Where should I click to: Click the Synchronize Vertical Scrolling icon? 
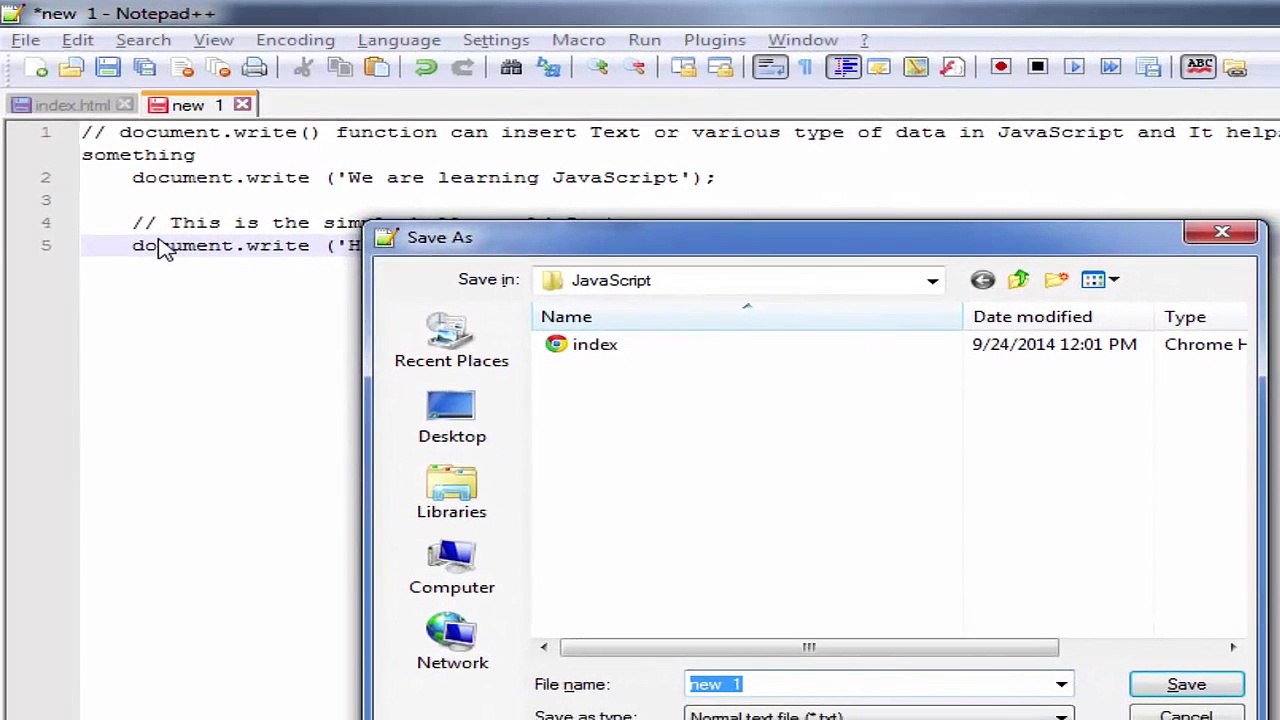point(684,67)
